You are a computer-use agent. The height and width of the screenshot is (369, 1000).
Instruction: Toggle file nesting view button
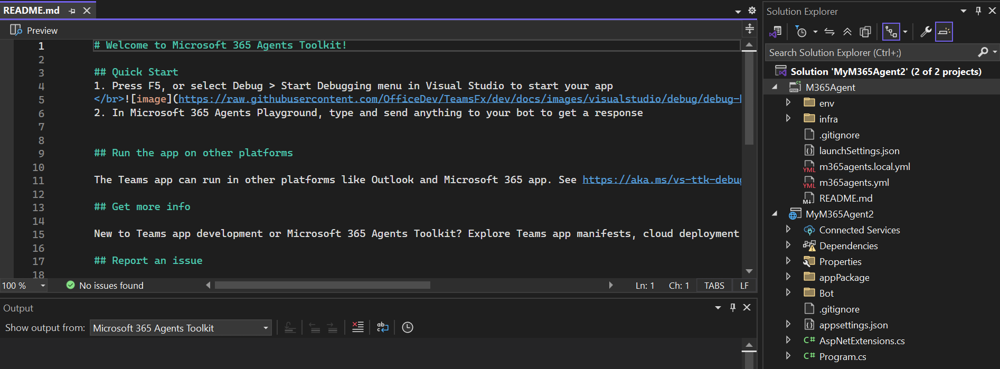(891, 31)
